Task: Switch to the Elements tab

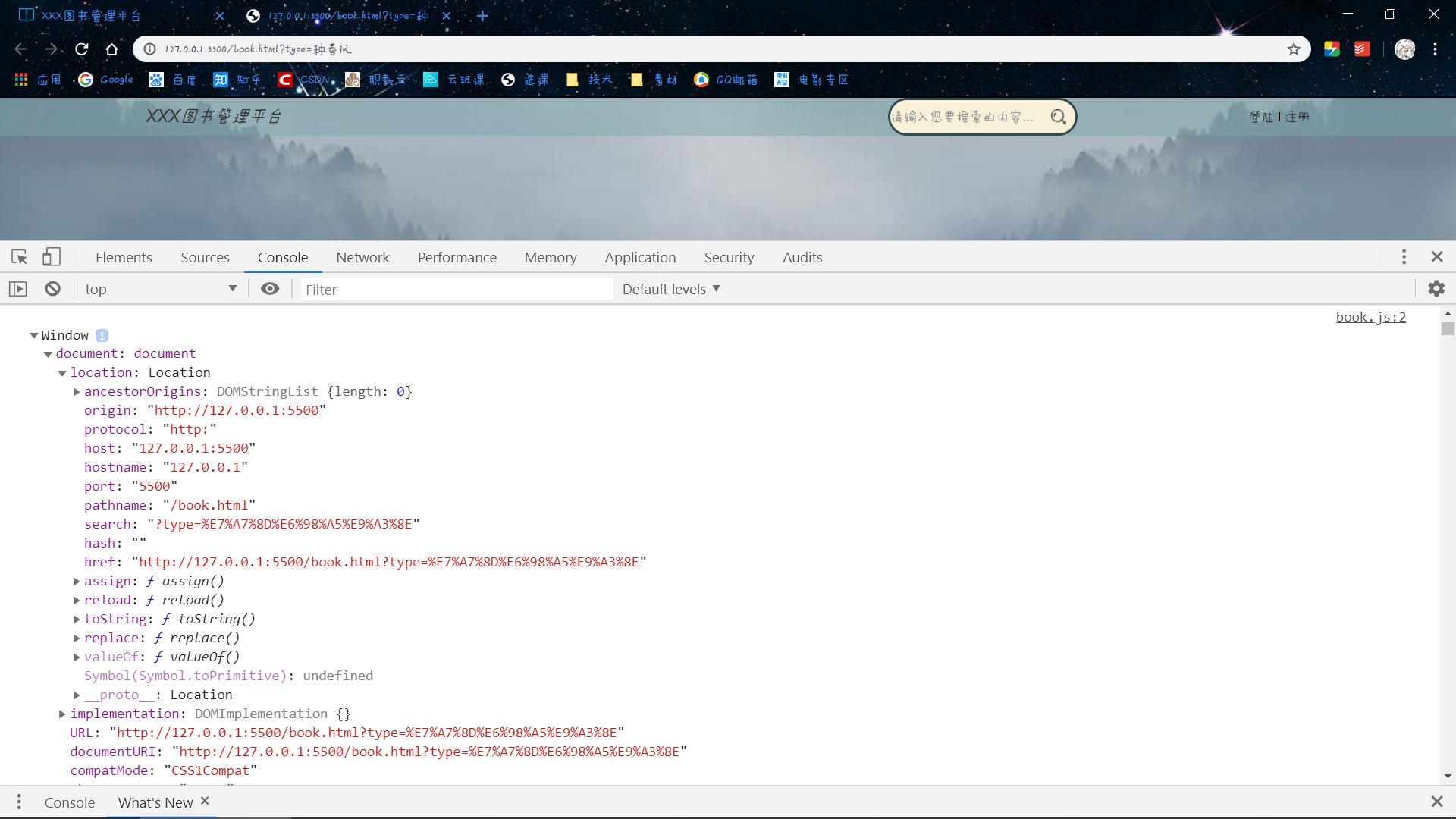Action: 124,258
